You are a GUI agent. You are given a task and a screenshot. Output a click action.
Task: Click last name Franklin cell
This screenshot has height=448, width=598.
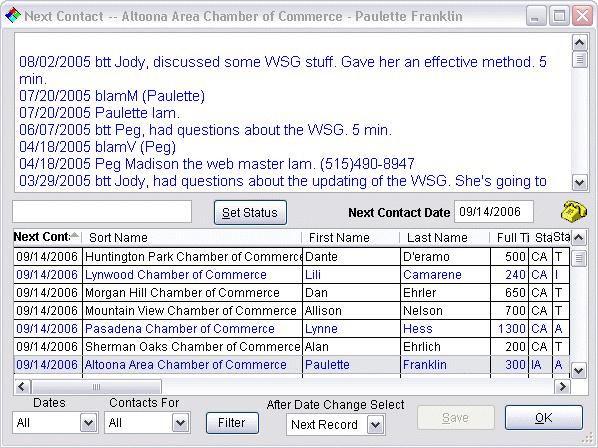445,365
